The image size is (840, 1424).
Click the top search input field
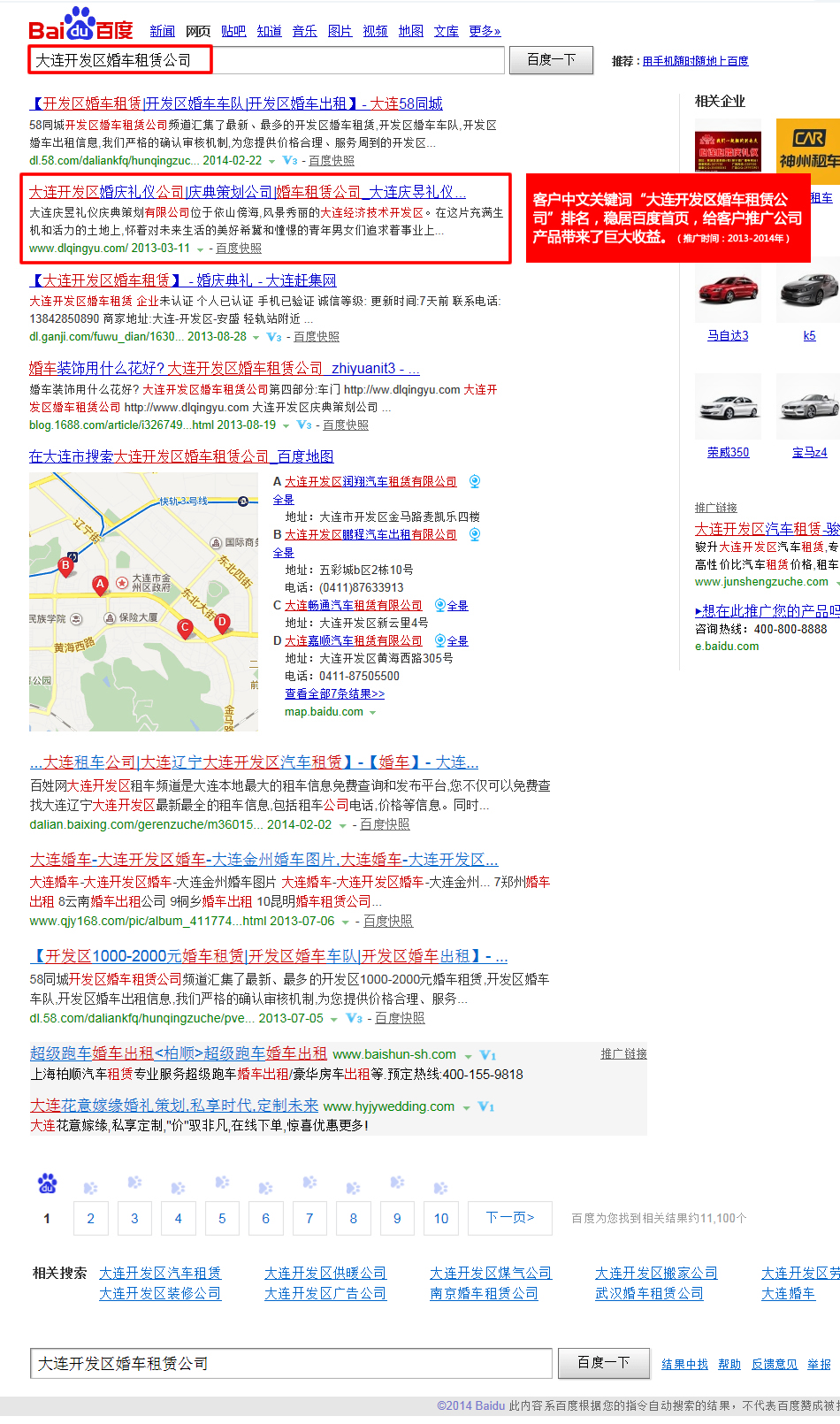(x=267, y=60)
